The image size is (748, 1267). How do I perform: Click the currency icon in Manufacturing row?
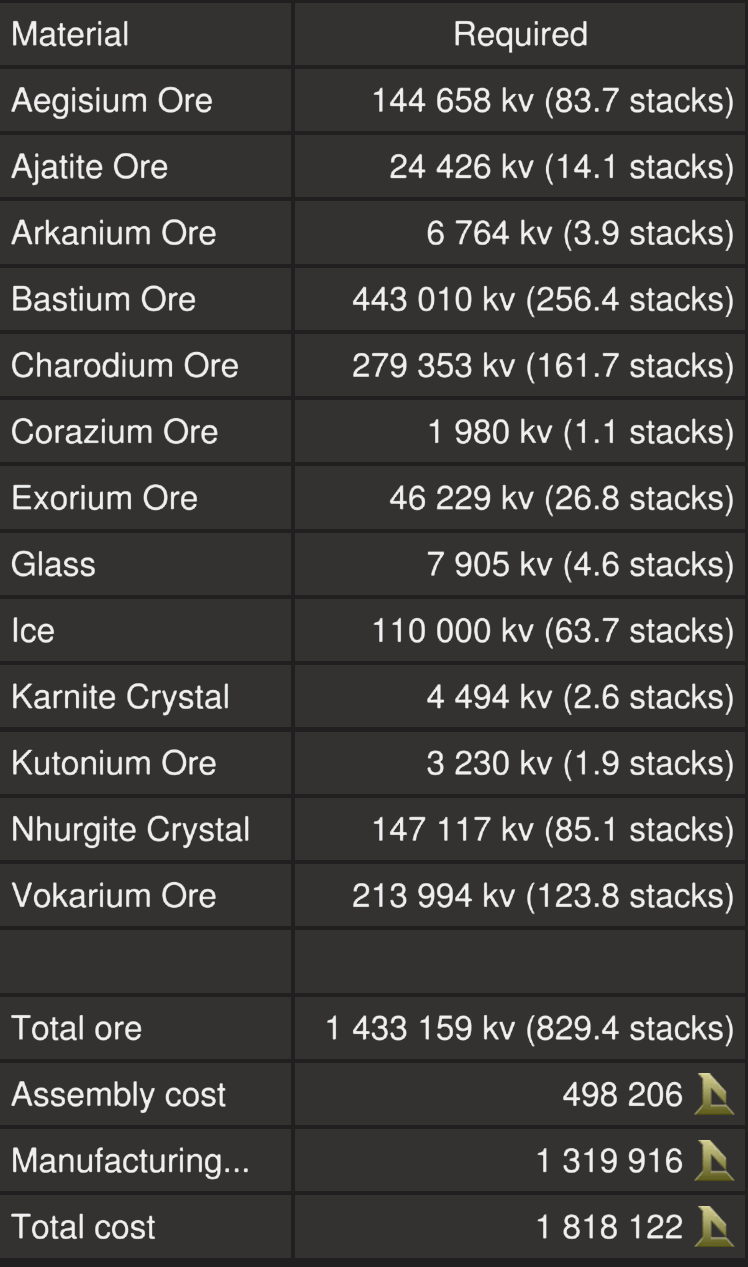715,1161
